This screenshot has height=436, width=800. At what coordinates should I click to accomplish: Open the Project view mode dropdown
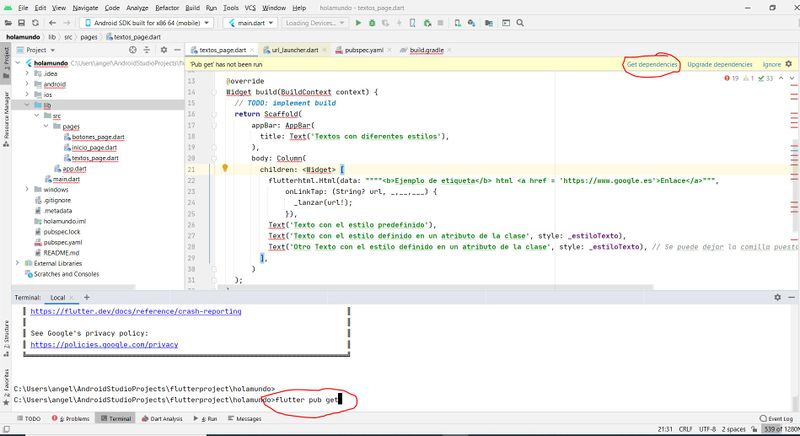pyautogui.click(x=36, y=50)
